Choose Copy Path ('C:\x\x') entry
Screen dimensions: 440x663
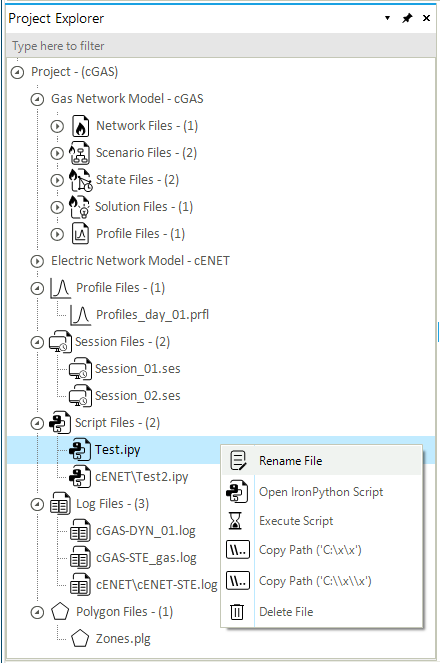coord(321,550)
